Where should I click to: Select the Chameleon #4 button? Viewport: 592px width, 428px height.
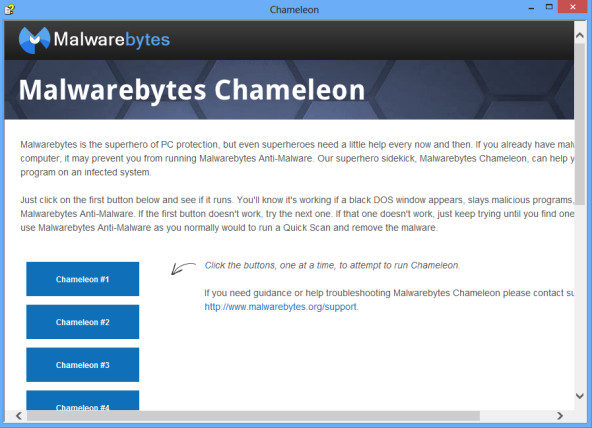point(82,400)
